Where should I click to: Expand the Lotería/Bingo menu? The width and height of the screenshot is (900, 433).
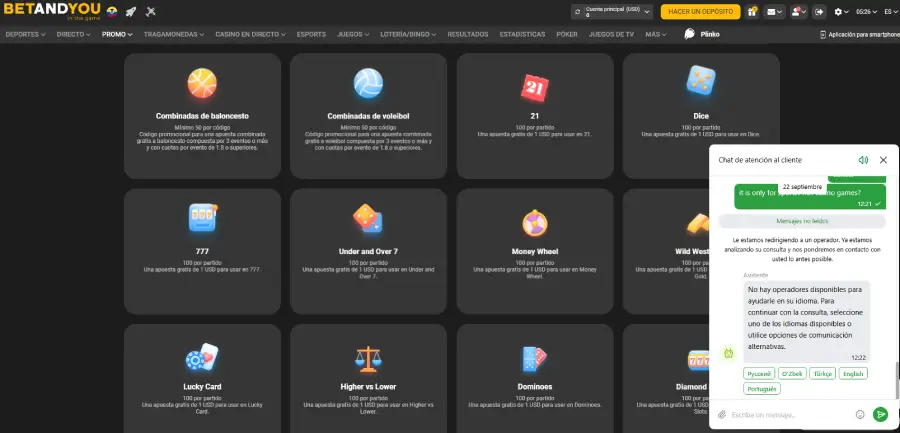[408, 34]
